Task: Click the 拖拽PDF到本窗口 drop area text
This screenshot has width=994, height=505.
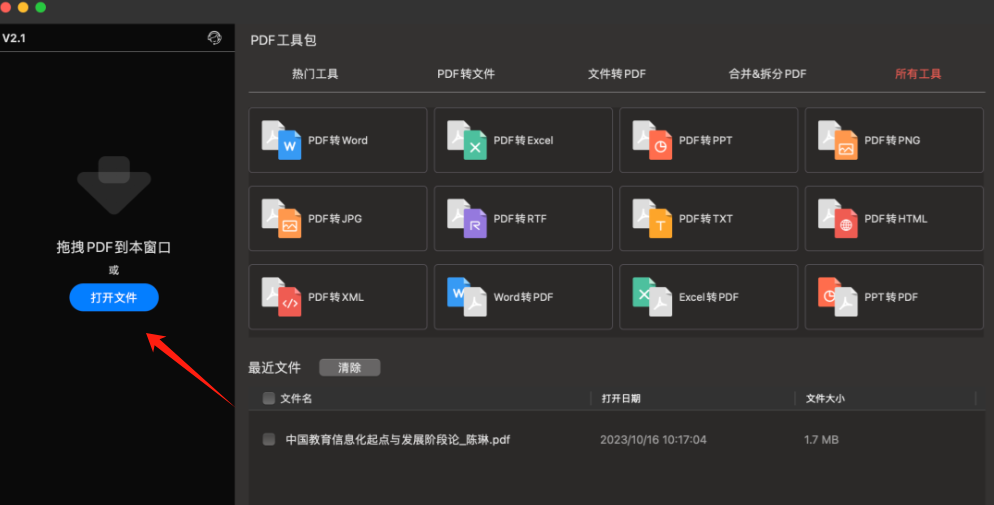Action: (x=114, y=247)
